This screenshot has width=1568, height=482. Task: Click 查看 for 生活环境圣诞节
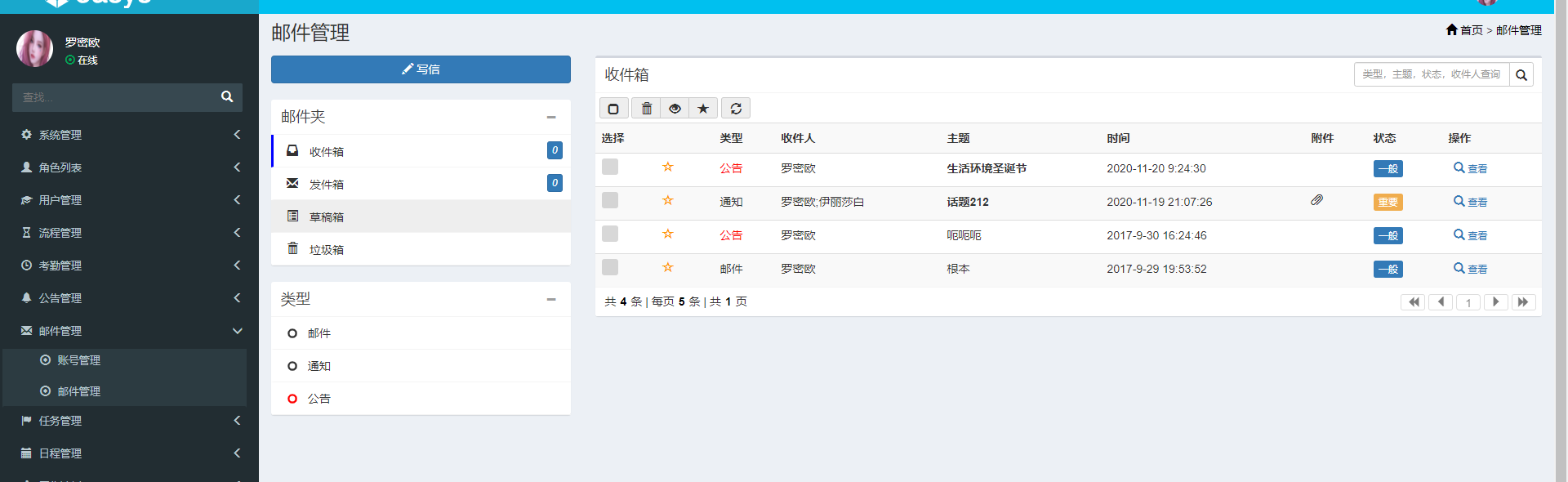pos(1470,168)
